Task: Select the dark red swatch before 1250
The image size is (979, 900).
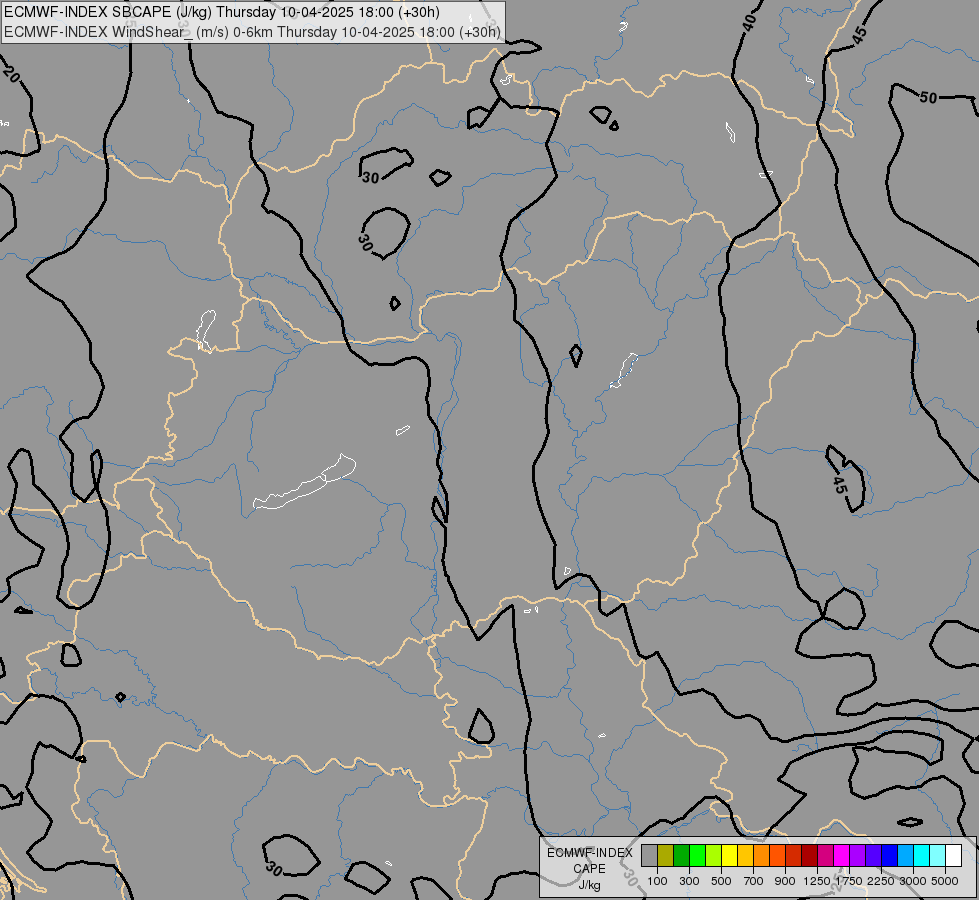Action: 809,855
